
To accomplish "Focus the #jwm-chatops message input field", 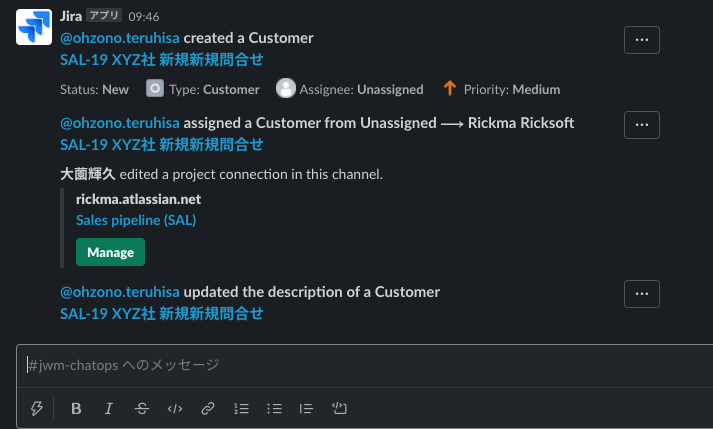I will click(365, 365).
